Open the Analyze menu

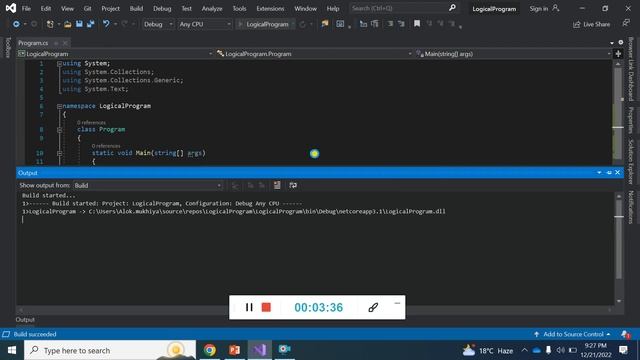212,8
